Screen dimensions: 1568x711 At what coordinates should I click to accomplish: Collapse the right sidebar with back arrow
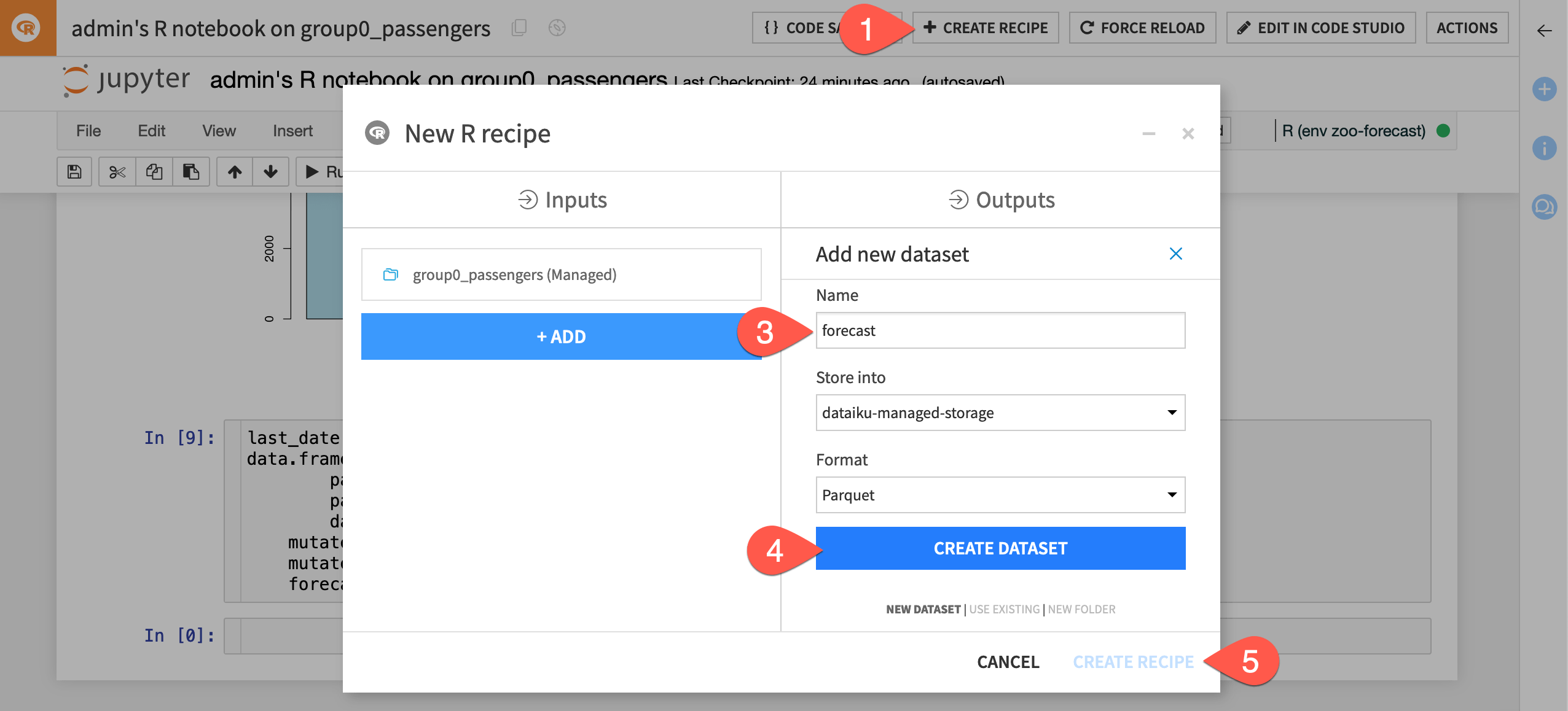(1544, 31)
